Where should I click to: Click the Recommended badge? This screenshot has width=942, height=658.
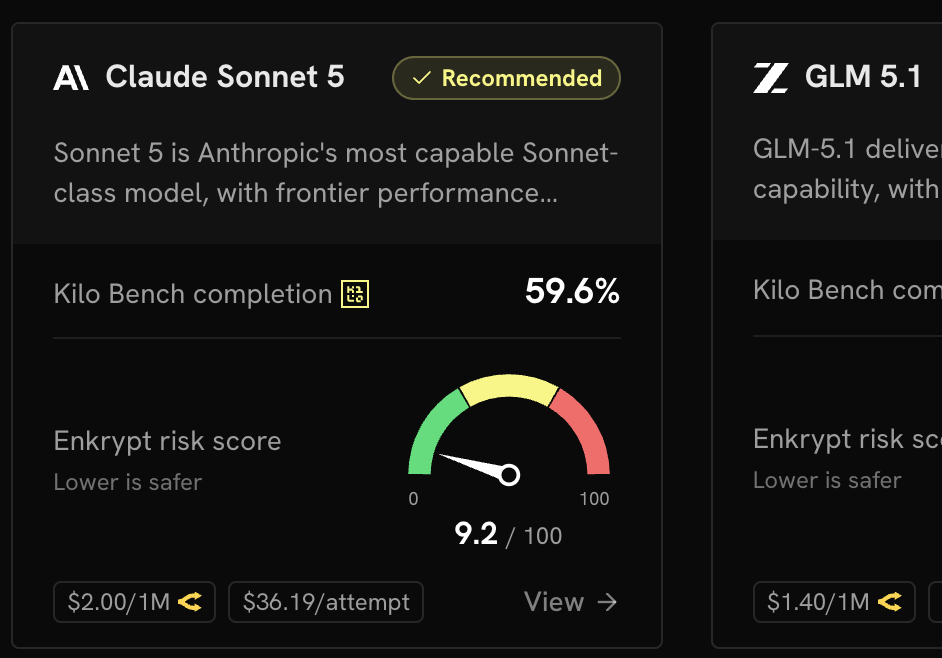506,78
